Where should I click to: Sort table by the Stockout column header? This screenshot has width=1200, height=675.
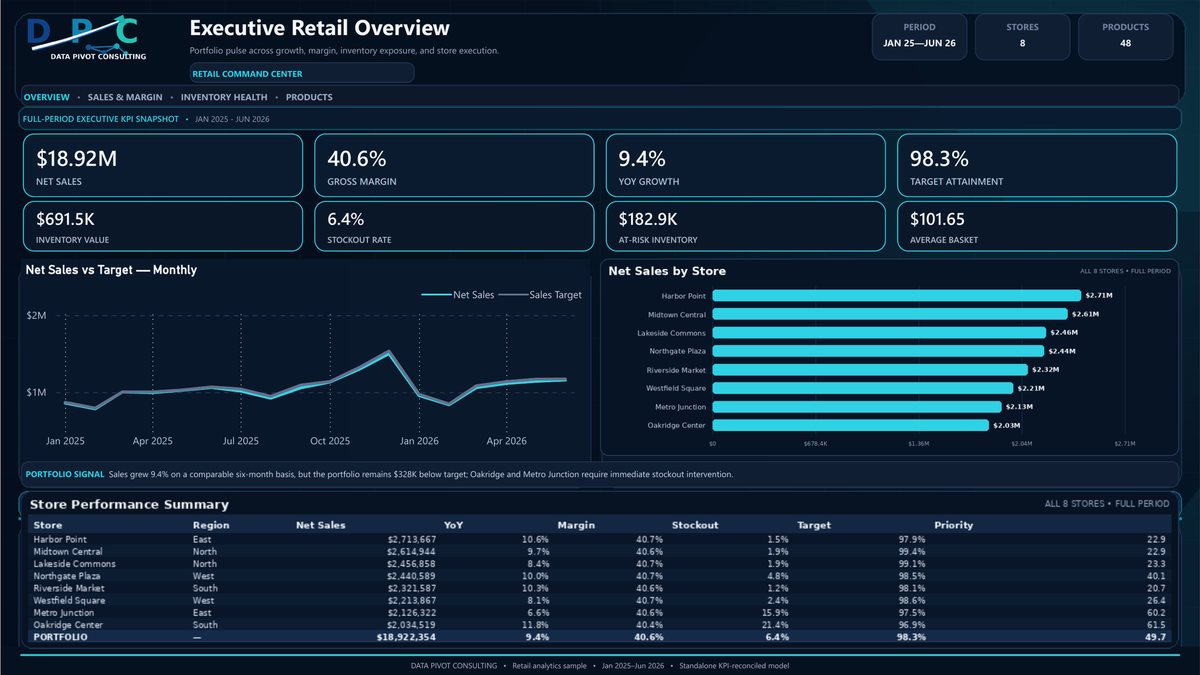pos(694,525)
